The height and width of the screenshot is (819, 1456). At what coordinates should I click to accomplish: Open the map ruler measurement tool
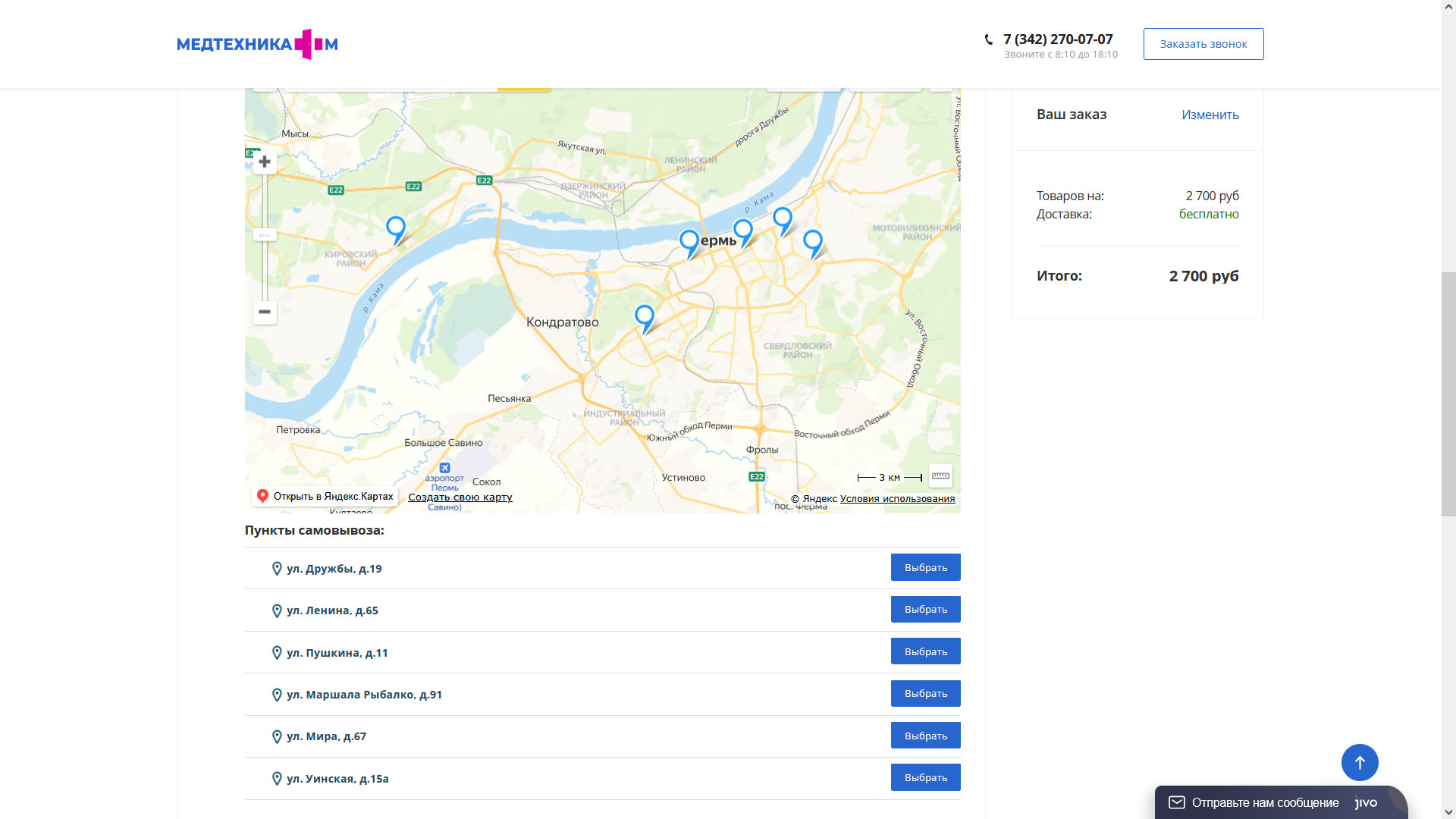click(x=940, y=476)
